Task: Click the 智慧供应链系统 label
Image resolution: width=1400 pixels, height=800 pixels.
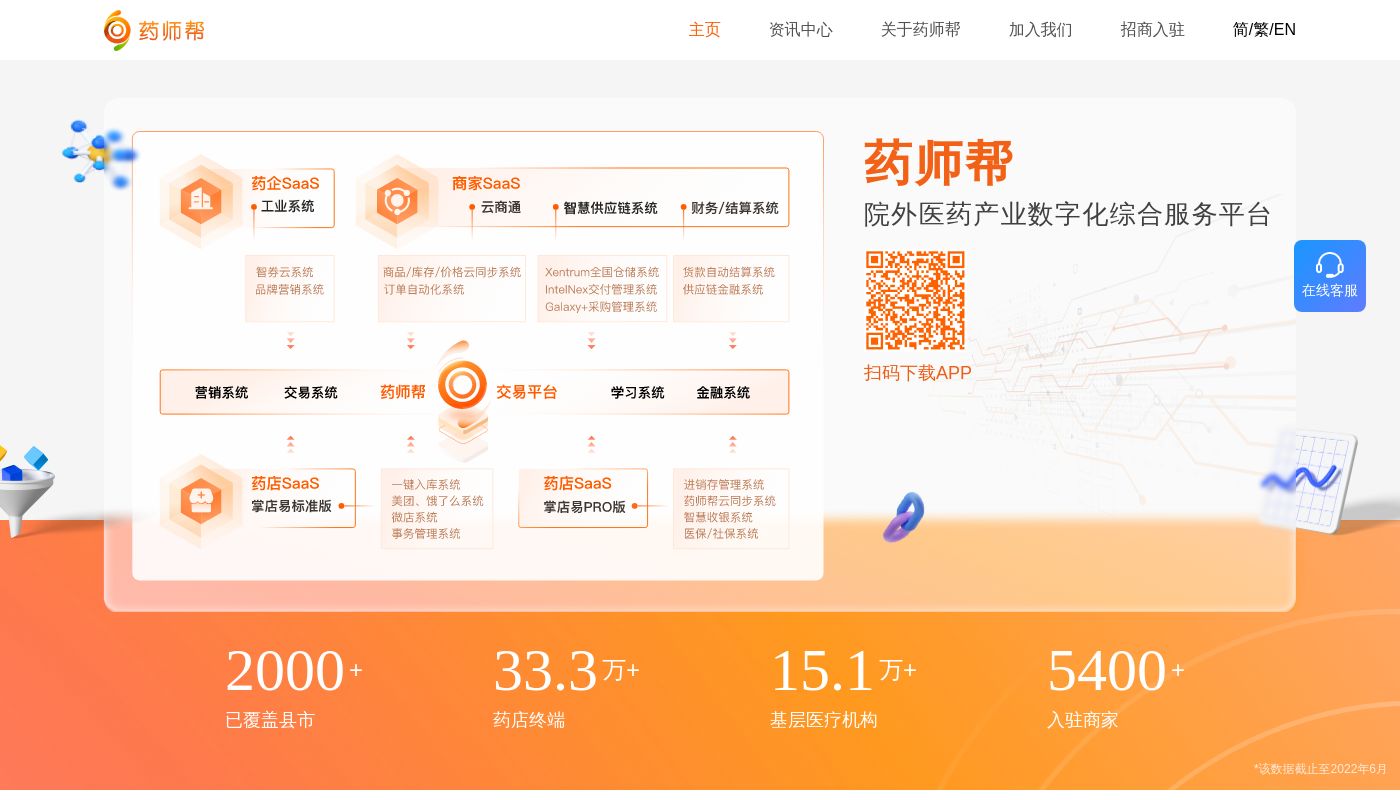Action: pos(610,208)
